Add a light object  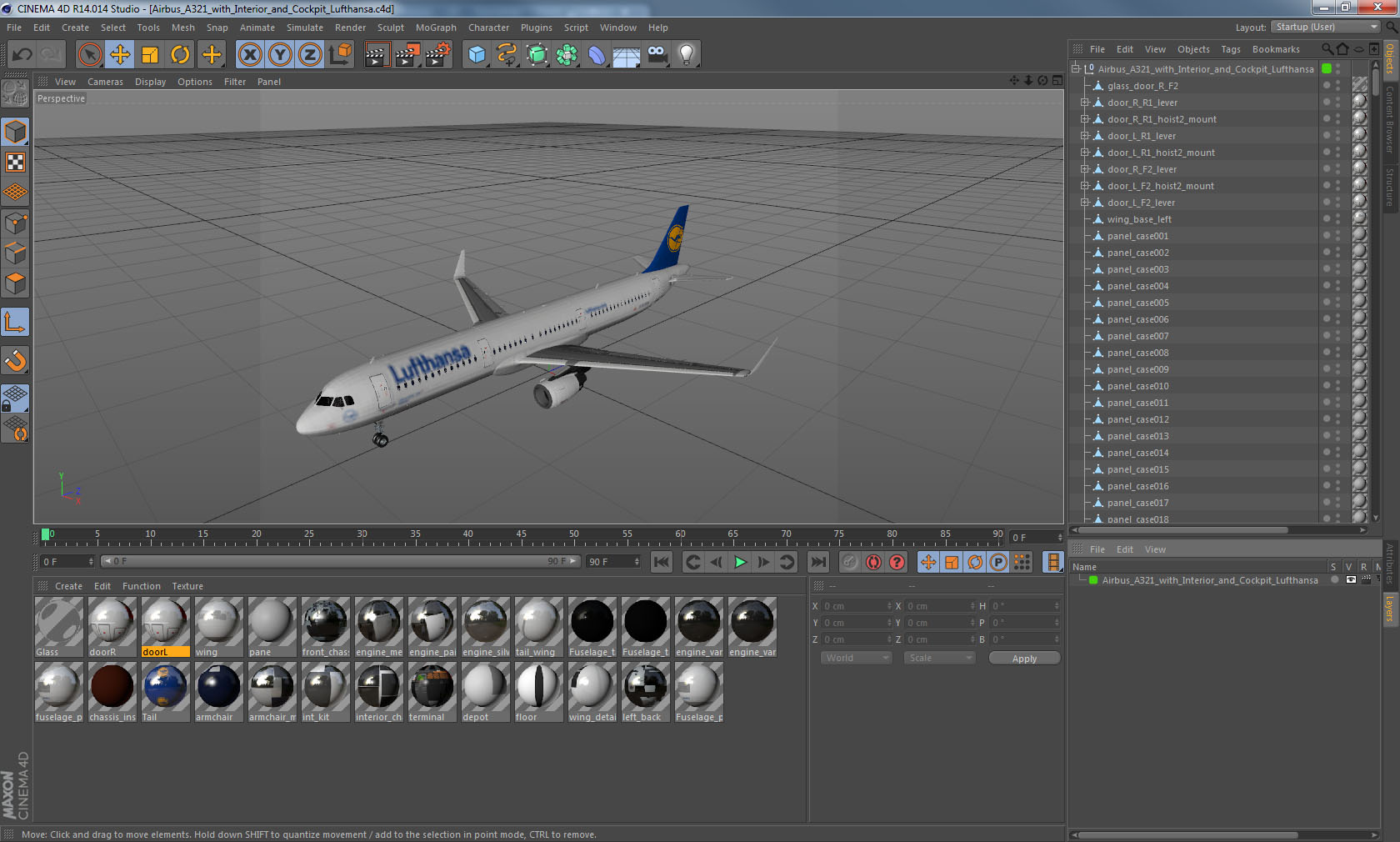click(687, 55)
